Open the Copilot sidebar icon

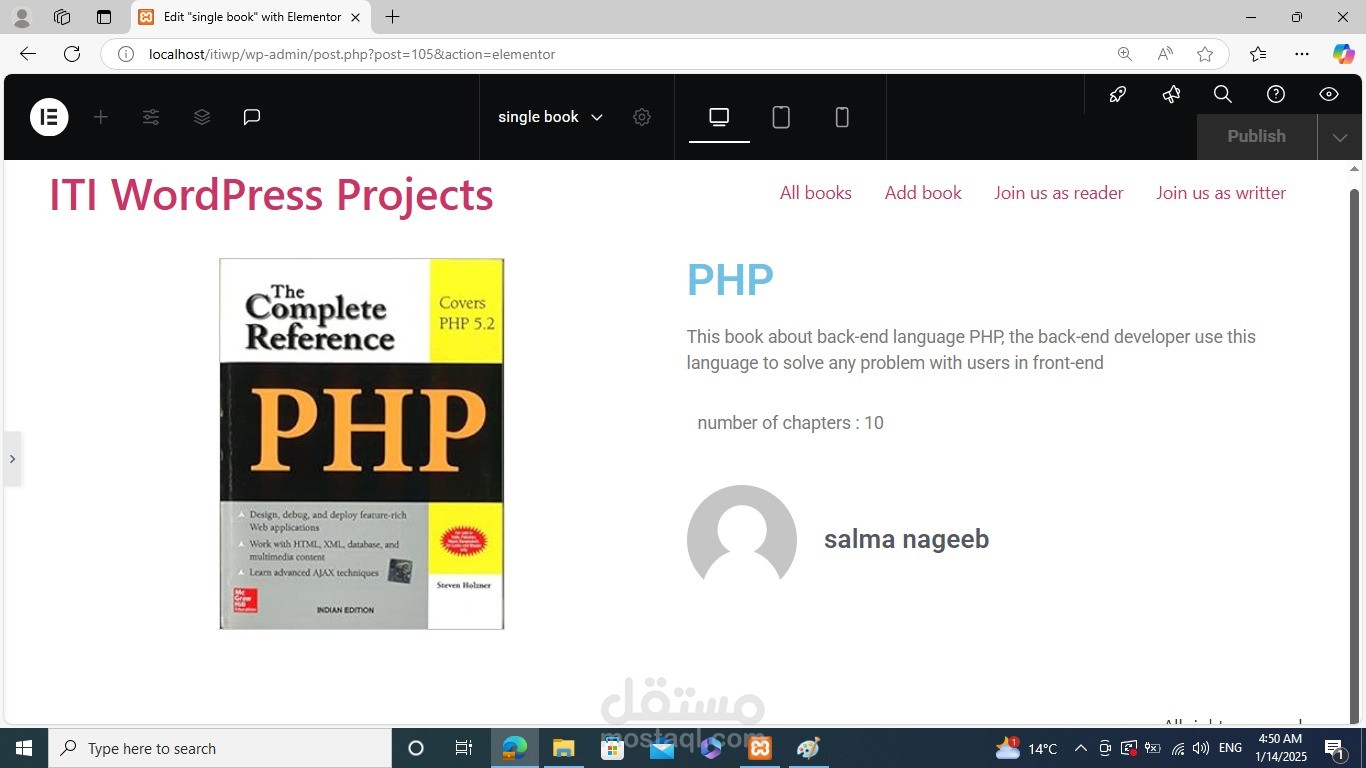tap(1343, 54)
